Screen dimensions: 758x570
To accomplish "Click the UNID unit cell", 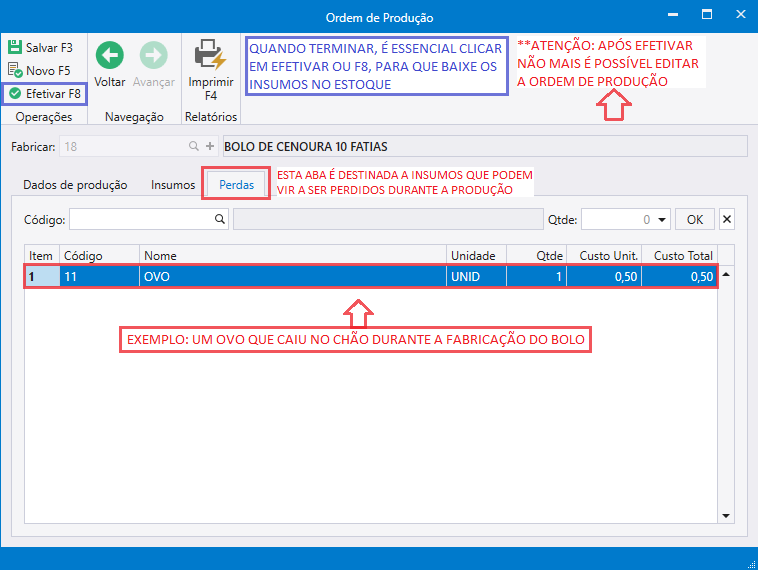I will (477, 277).
